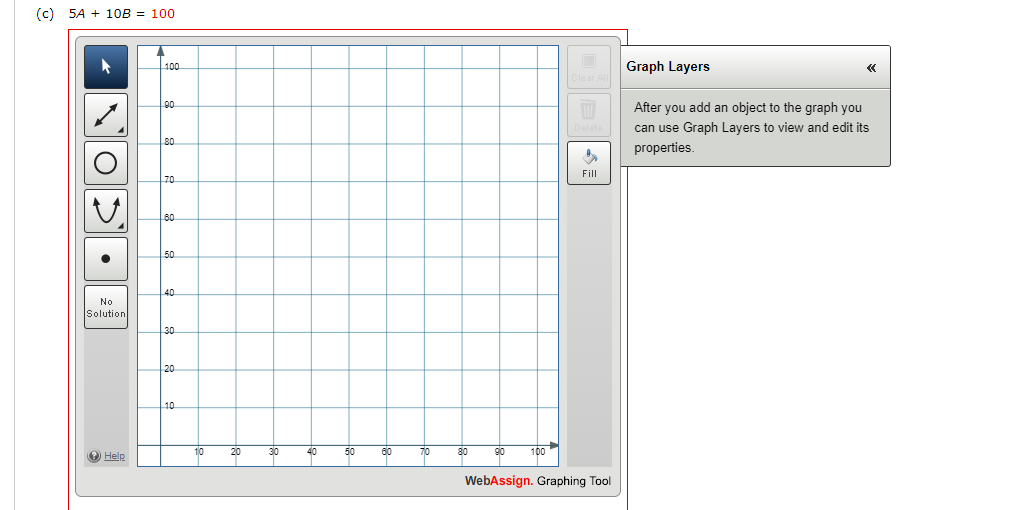
Task: Click the WebAssign Graphing Tool label
Action: 538,481
